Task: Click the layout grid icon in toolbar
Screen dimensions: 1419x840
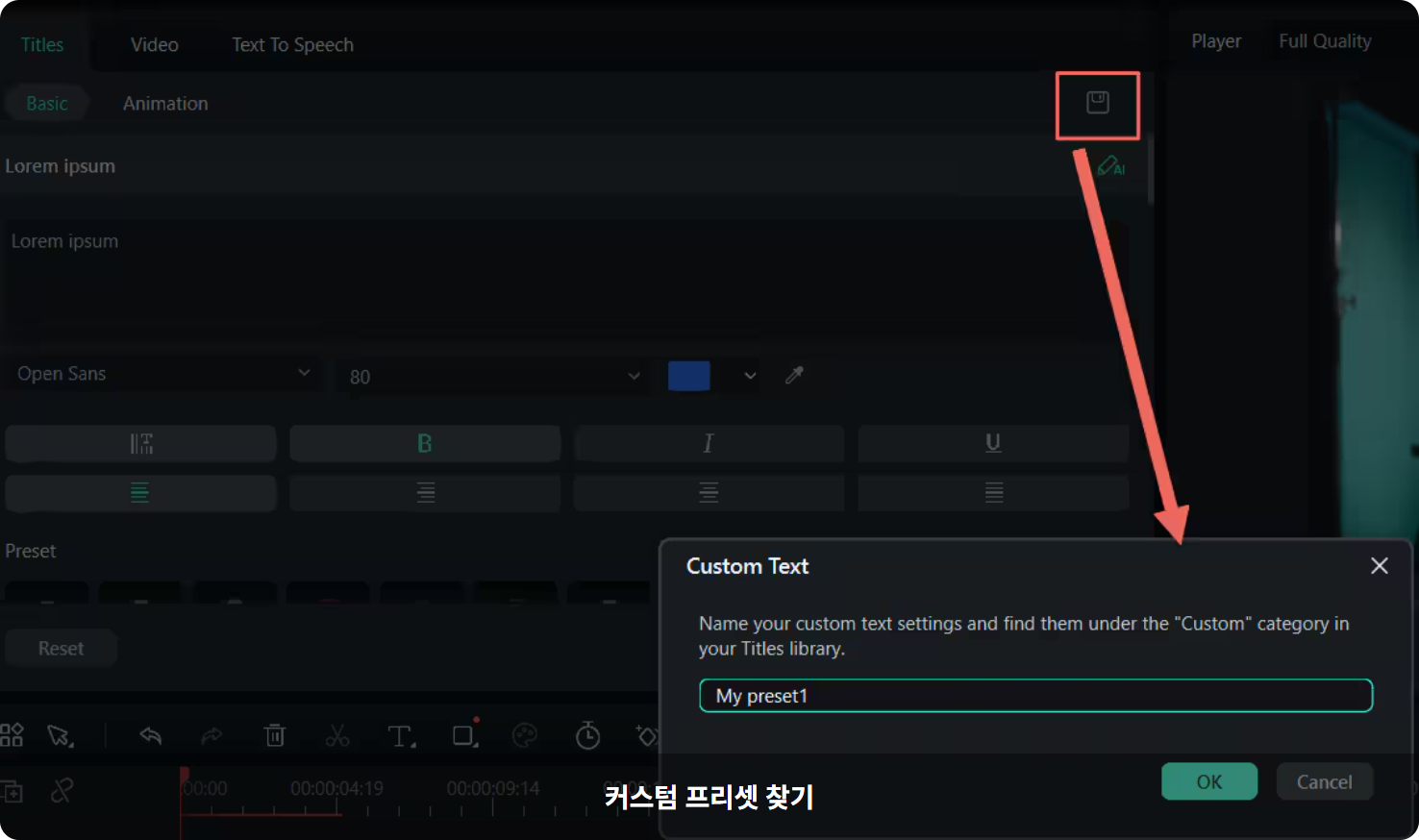Action: (12, 735)
